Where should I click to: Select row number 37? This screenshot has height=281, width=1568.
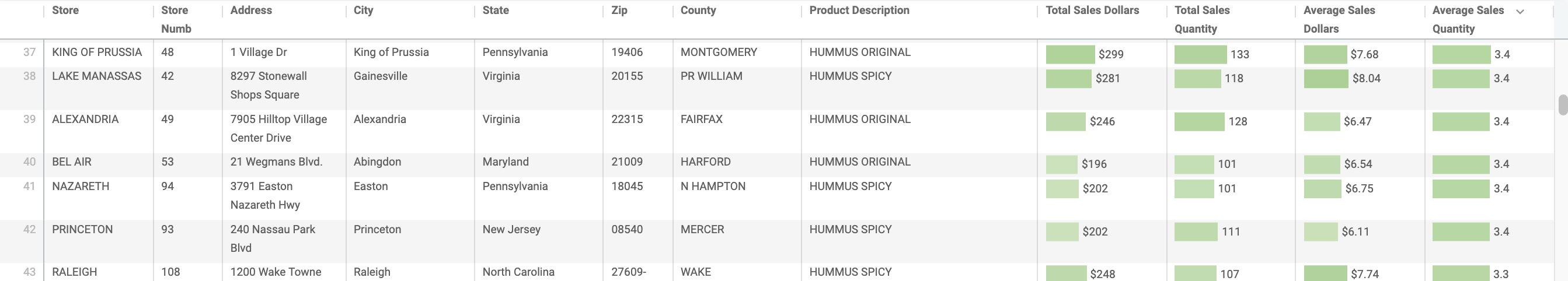tap(29, 52)
